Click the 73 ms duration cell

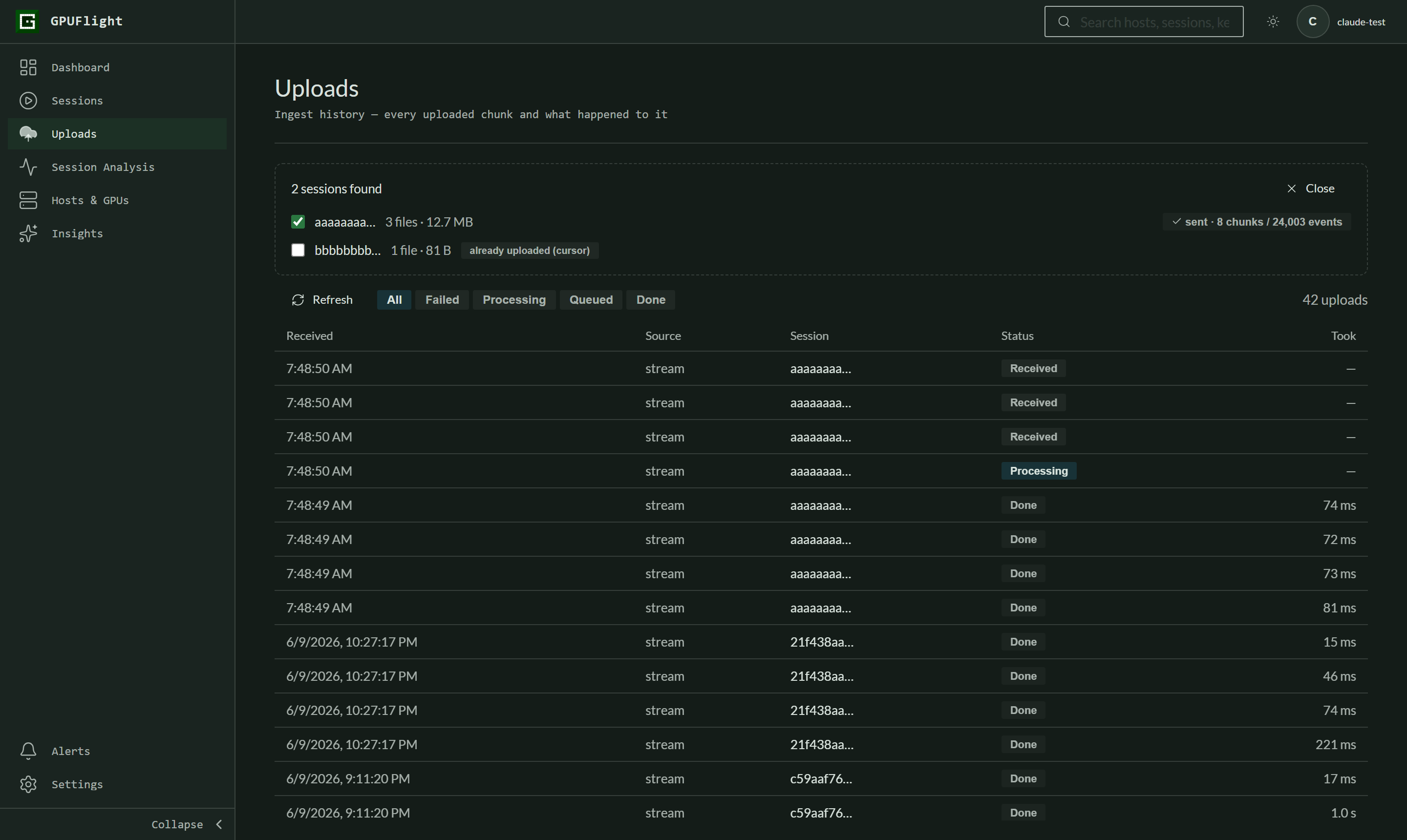point(1339,573)
